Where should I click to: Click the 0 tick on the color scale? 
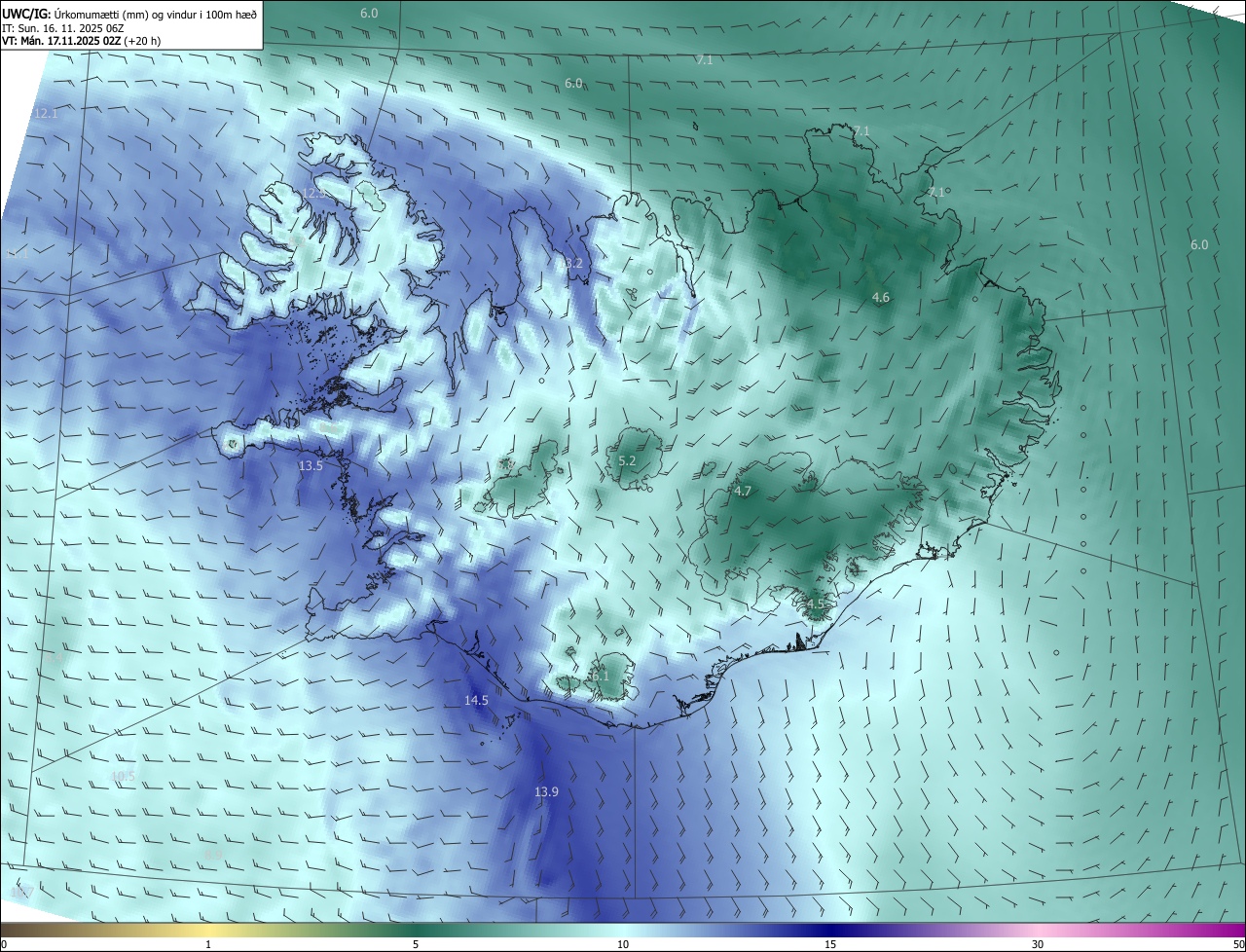click(x=4, y=944)
